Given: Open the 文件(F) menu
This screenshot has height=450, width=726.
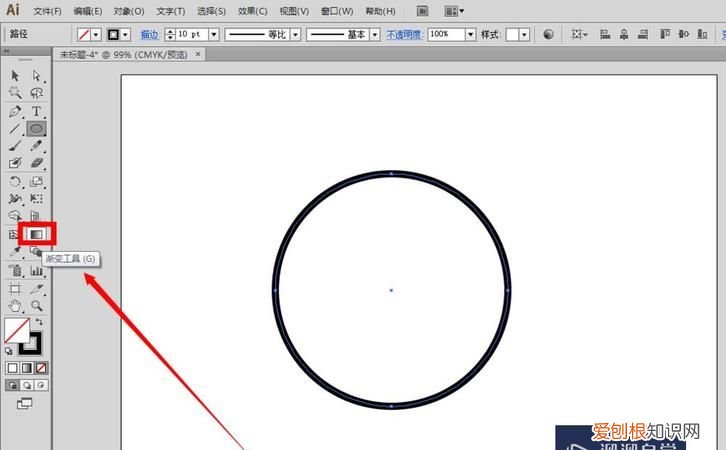Looking at the screenshot, I should point(46,11).
